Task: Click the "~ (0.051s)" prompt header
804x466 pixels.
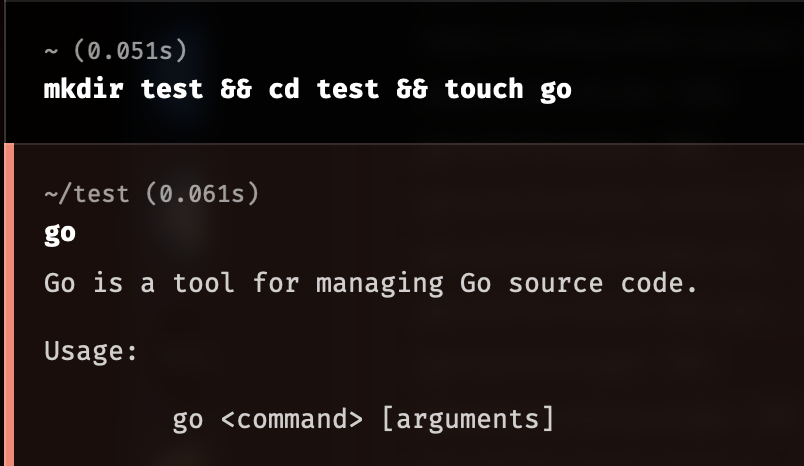Action: [116, 51]
